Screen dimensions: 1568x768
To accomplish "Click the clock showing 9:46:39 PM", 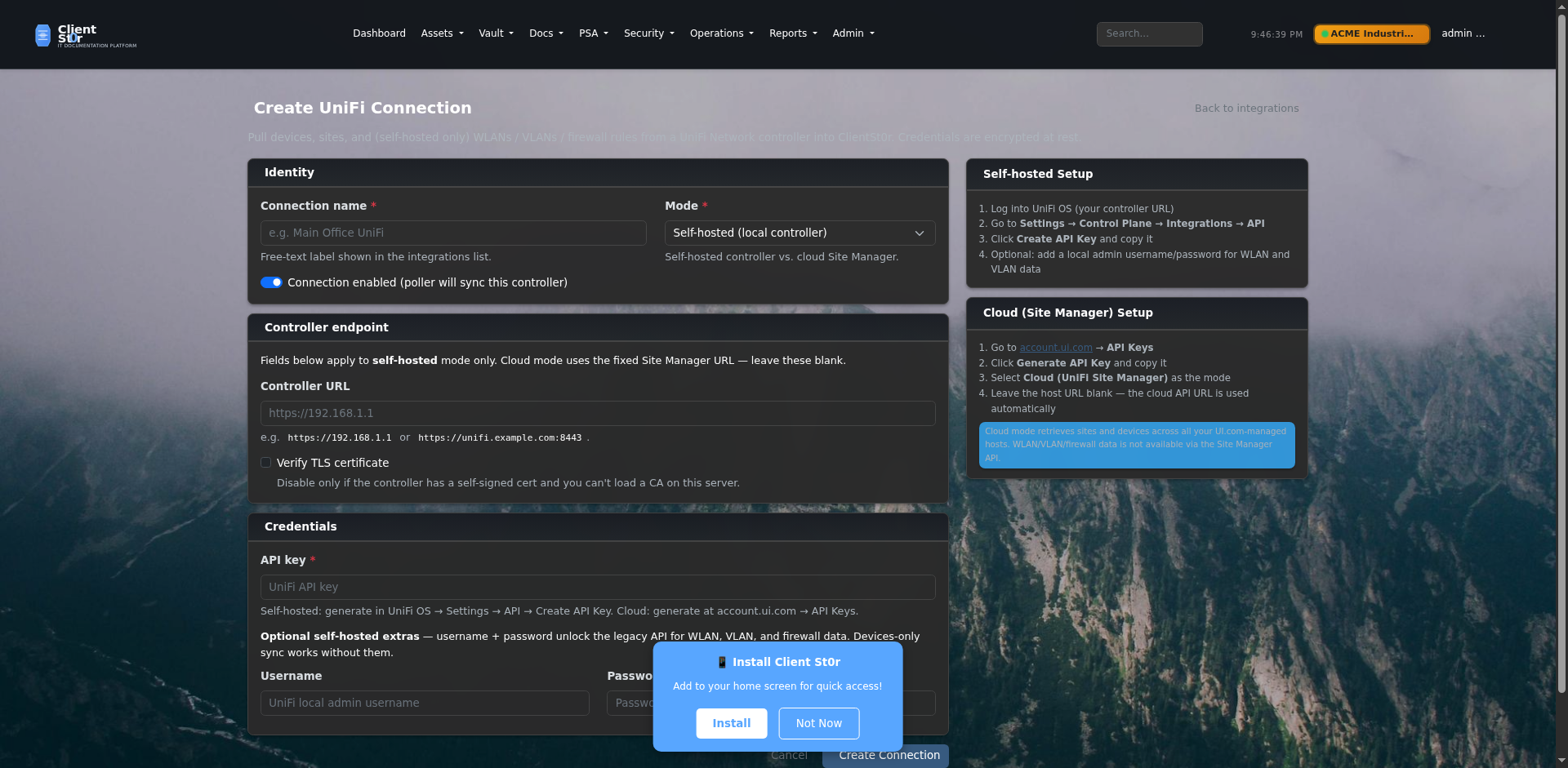I will tap(1276, 34).
